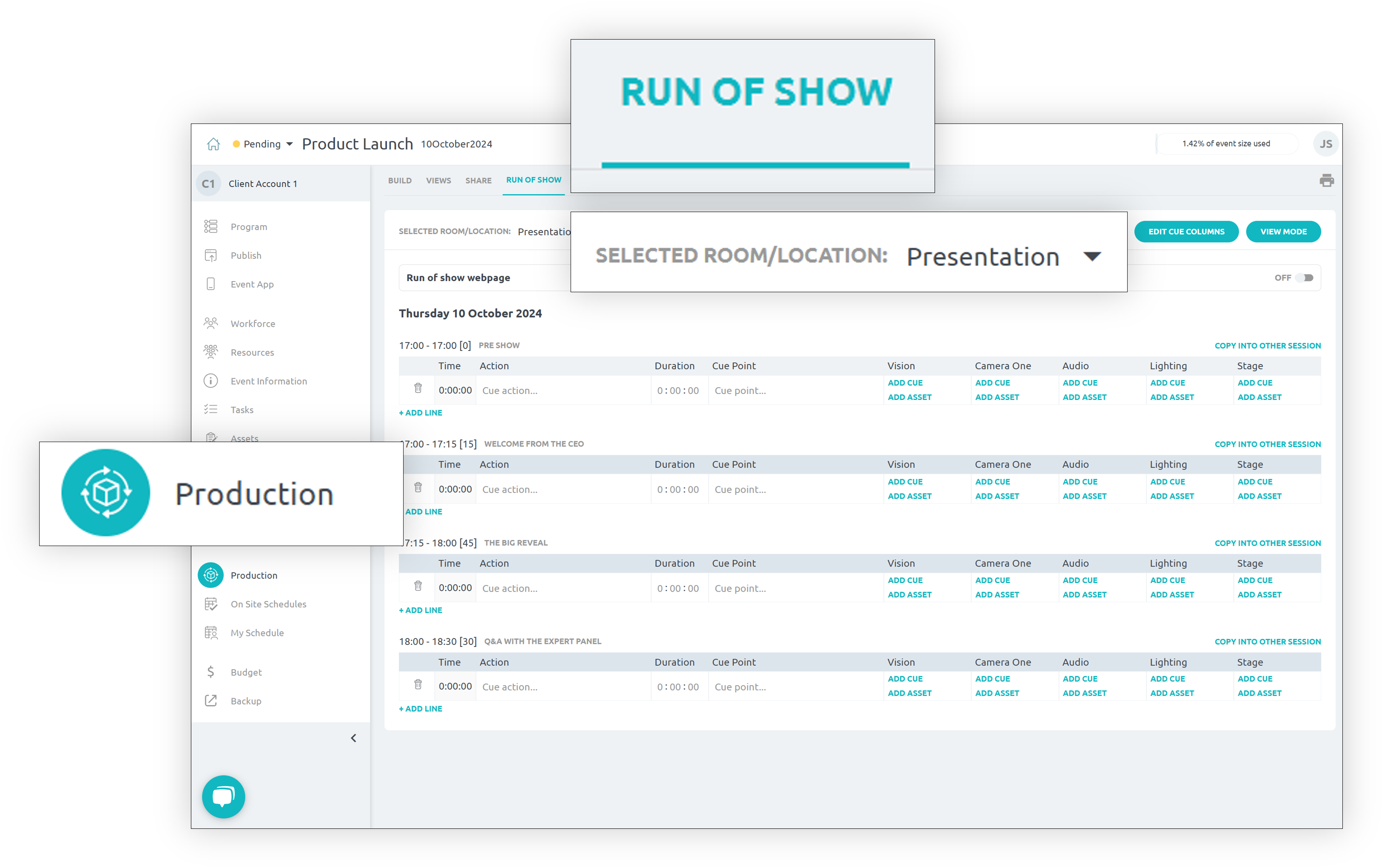
Task: Copy The Big Reveal into other session
Action: (x=1268, y=543)
